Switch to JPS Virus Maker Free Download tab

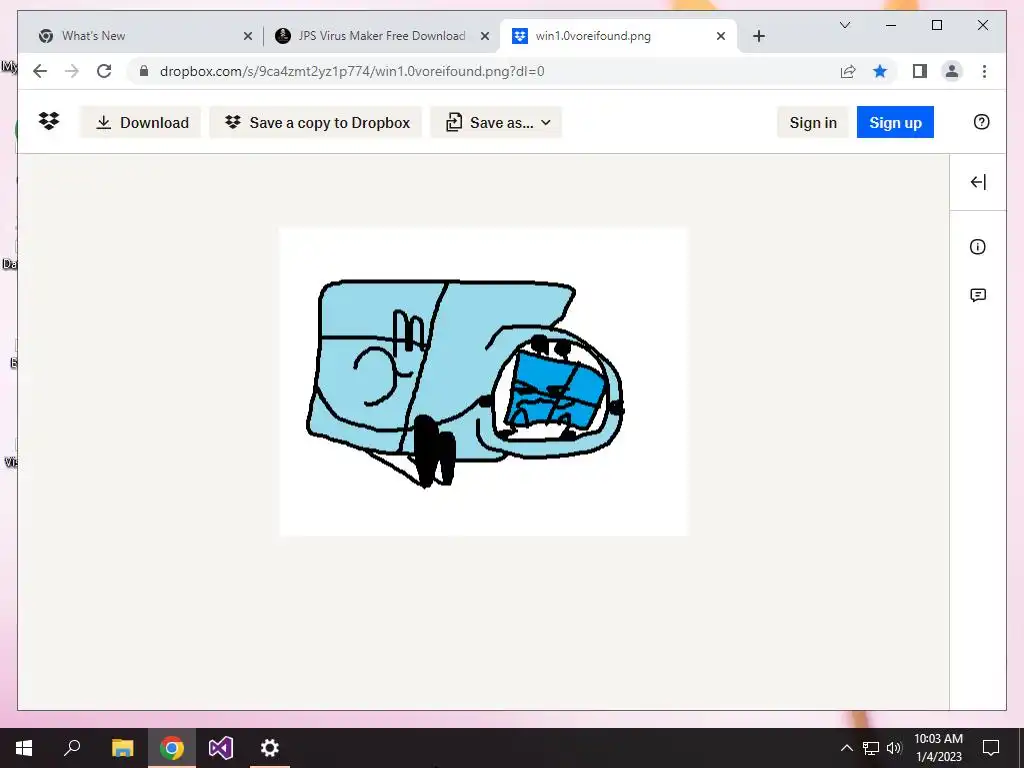coord(381,36)
